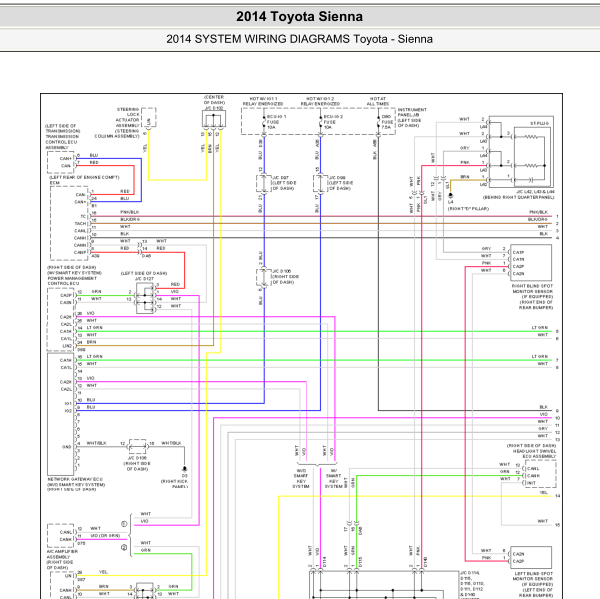Click the 'RIGHT BLIND SPOT MONITOR SENSOR' label
600x599 pixels.
532,289
